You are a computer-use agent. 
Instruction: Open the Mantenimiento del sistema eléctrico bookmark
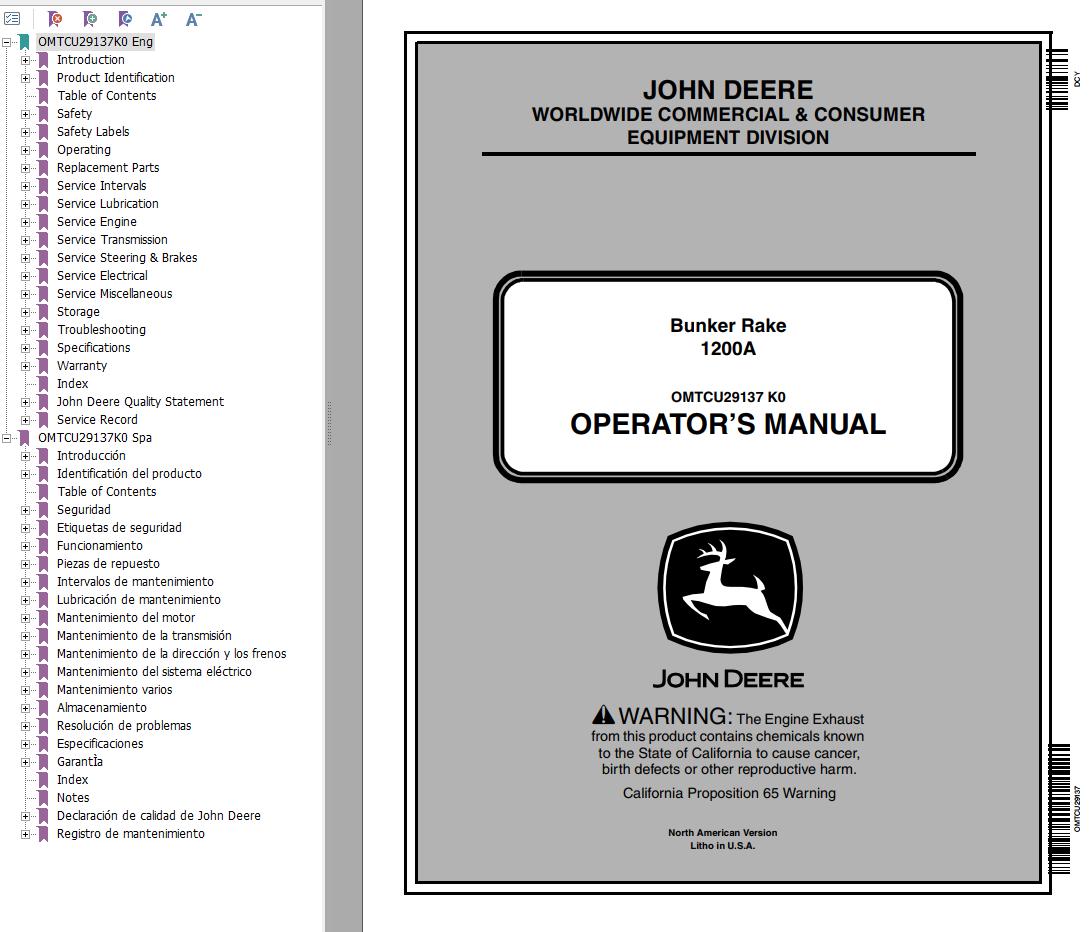point(153,672)
